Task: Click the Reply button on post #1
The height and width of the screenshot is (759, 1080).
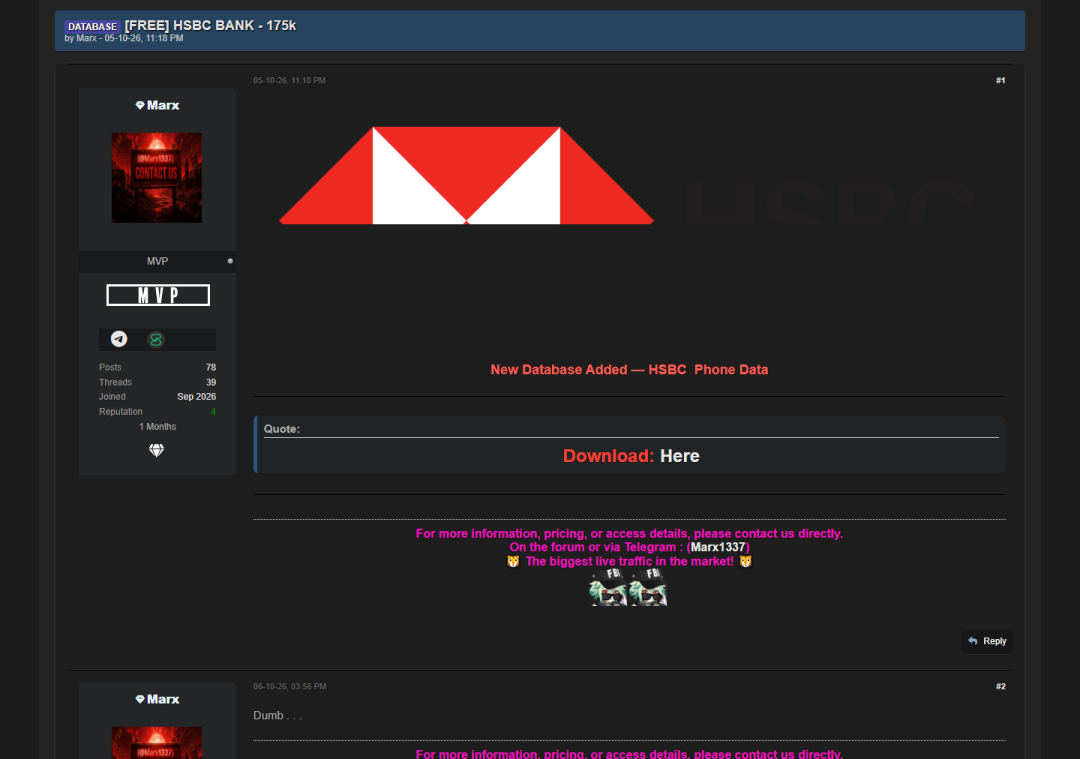Action: point(987,641)
